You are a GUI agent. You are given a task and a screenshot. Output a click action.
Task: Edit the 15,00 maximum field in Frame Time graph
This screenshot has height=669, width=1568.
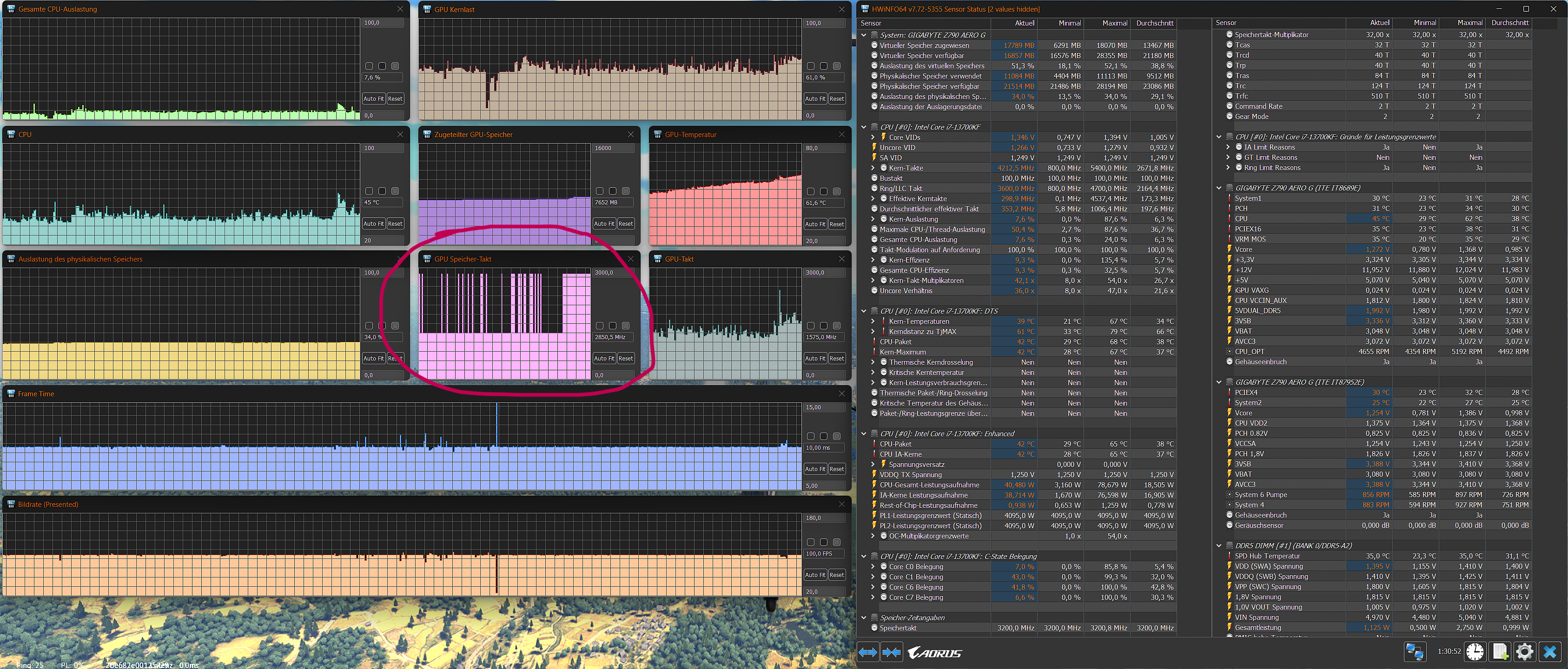[x=824, y=407]
